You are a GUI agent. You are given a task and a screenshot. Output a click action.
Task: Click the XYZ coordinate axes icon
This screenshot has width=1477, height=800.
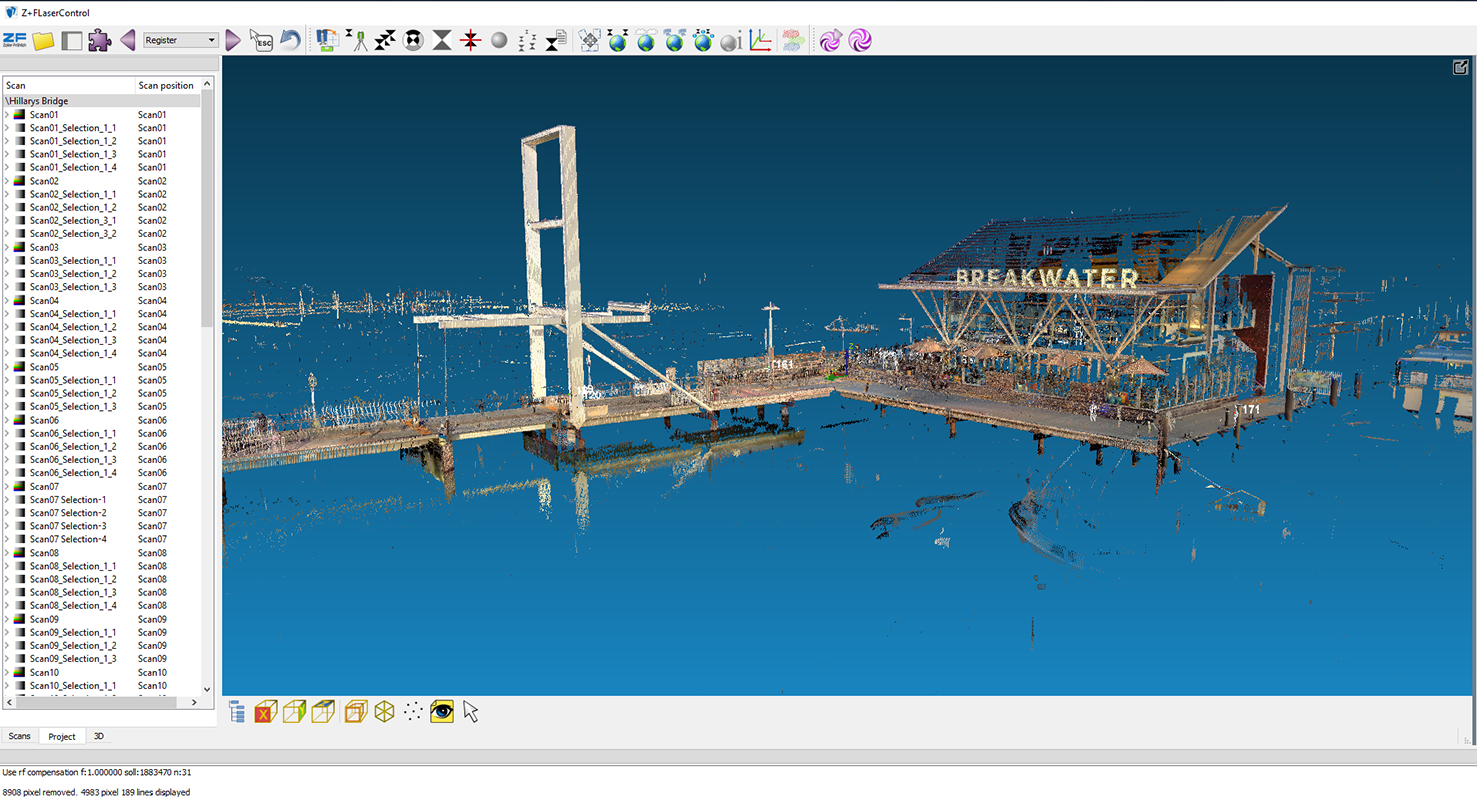click(760, 41)
